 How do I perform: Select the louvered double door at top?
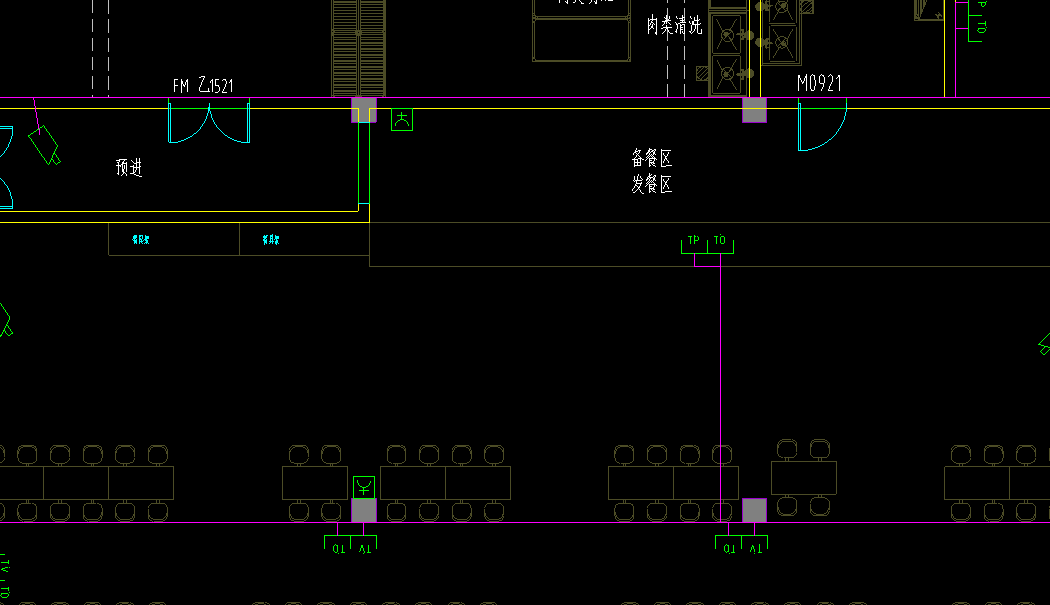pos(359,48)
